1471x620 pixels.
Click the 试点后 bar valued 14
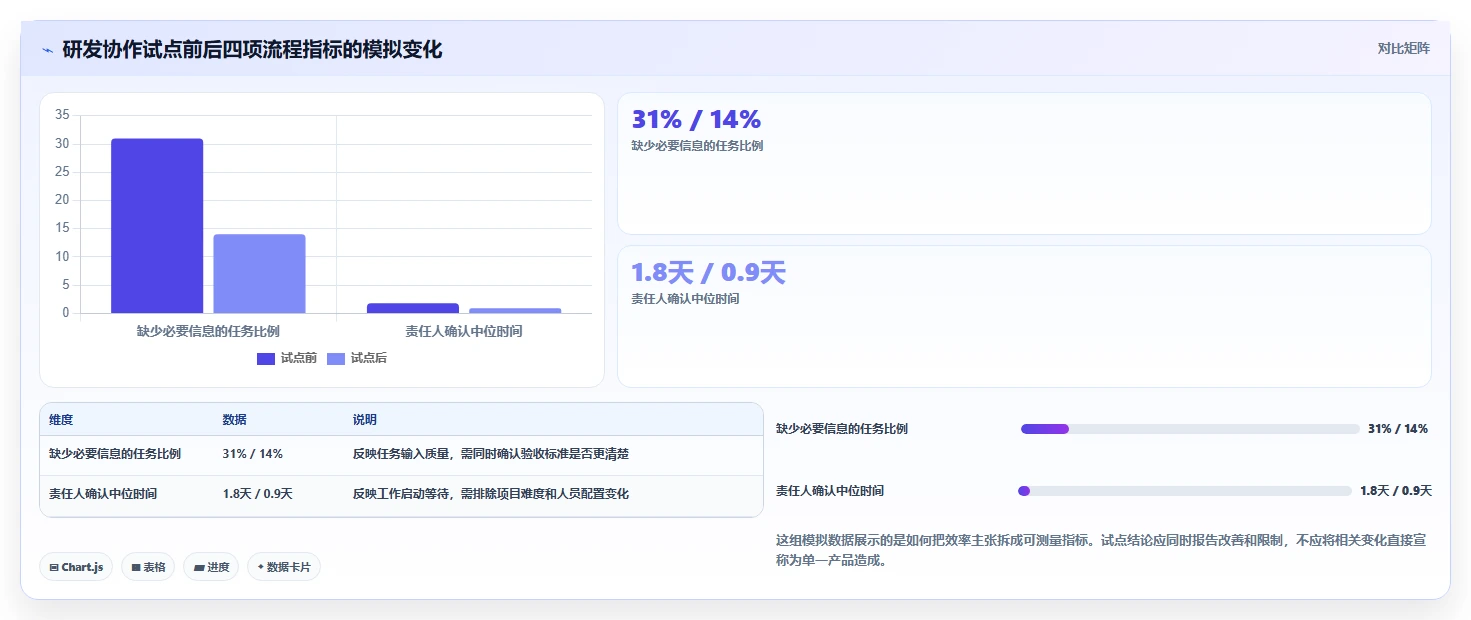[259, 274]
